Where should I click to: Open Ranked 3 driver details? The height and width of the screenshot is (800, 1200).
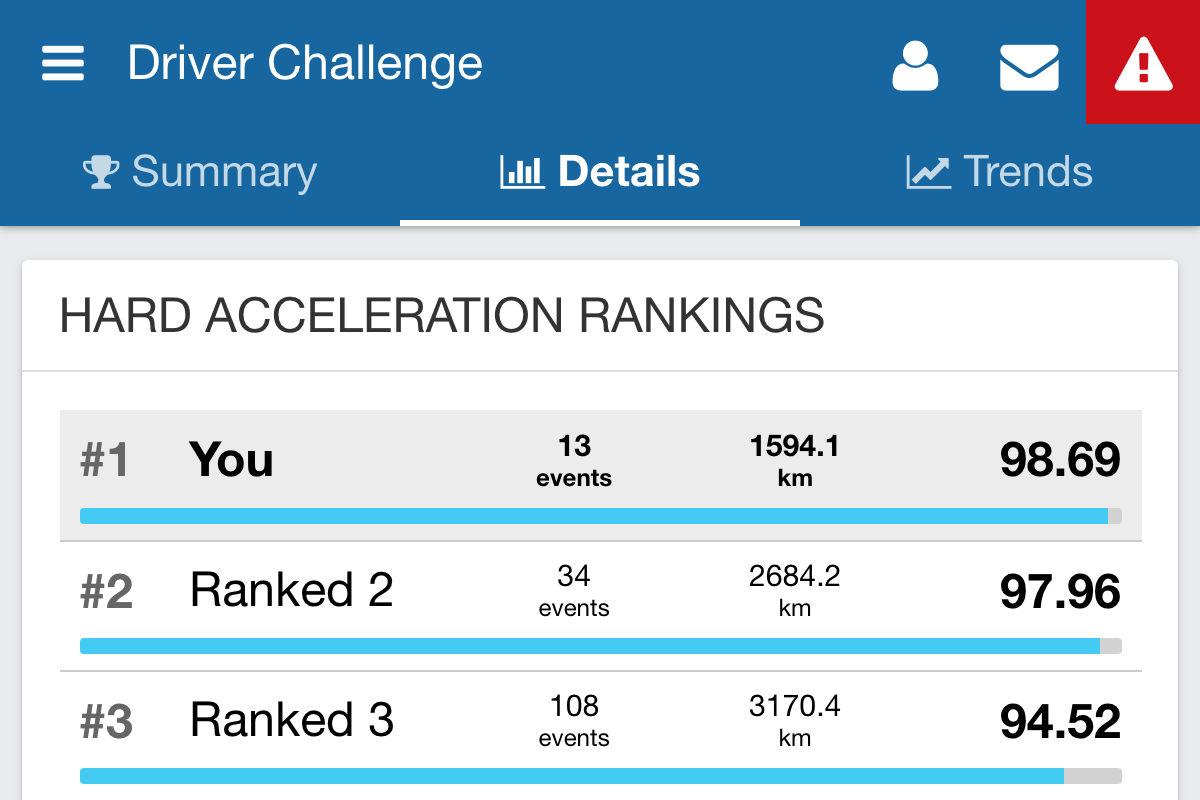(x=290, y=719)
